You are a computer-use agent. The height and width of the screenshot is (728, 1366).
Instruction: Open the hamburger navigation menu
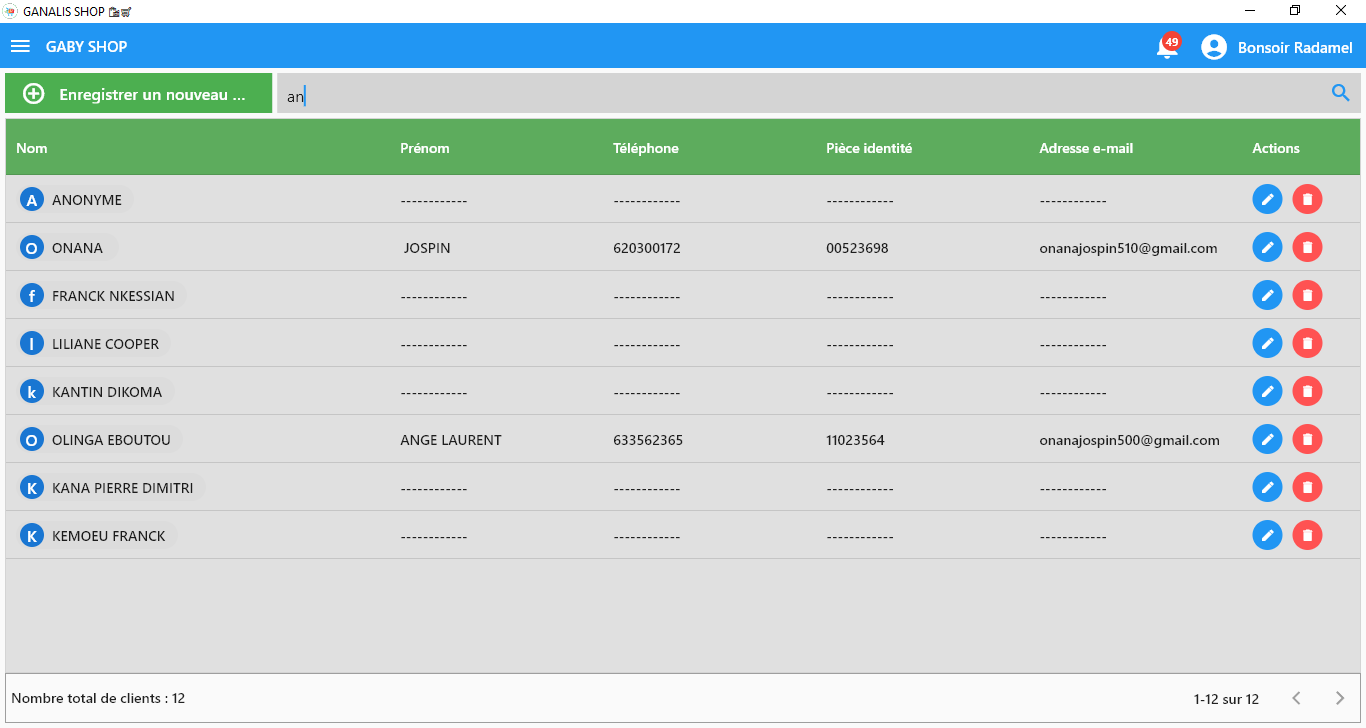[x=20, y=47]
